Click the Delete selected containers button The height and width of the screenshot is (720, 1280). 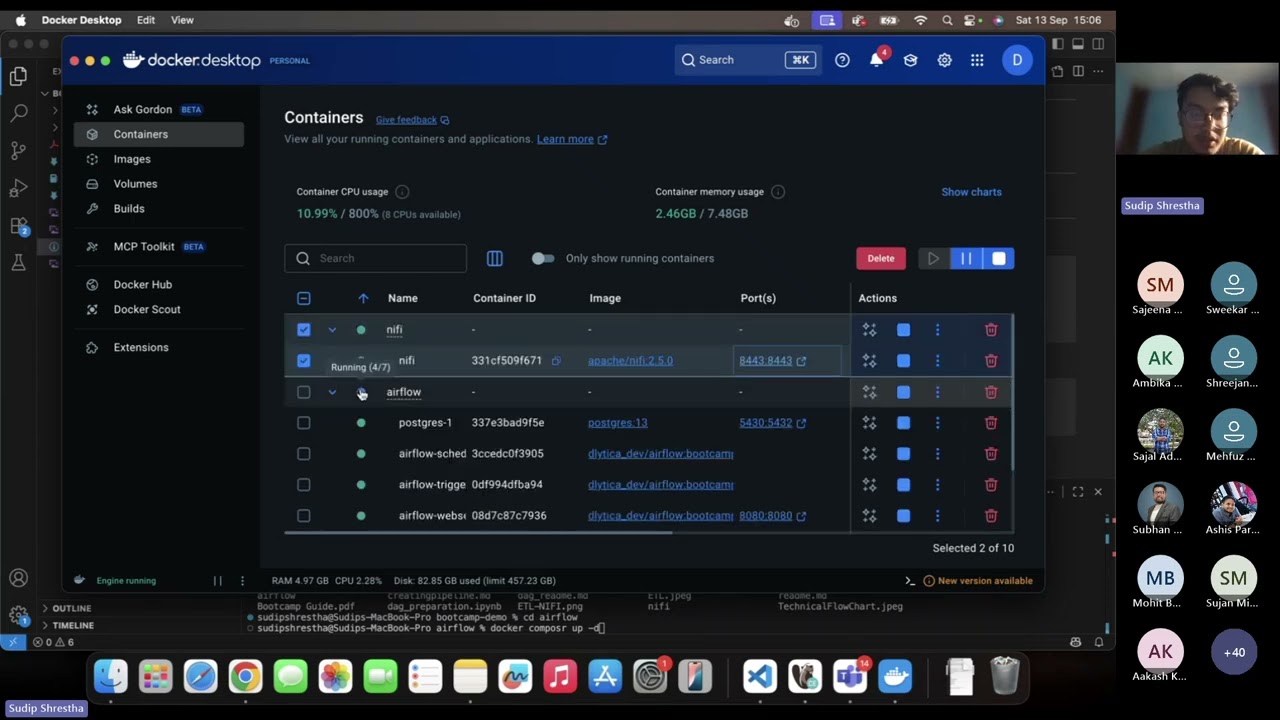[881, 258]
